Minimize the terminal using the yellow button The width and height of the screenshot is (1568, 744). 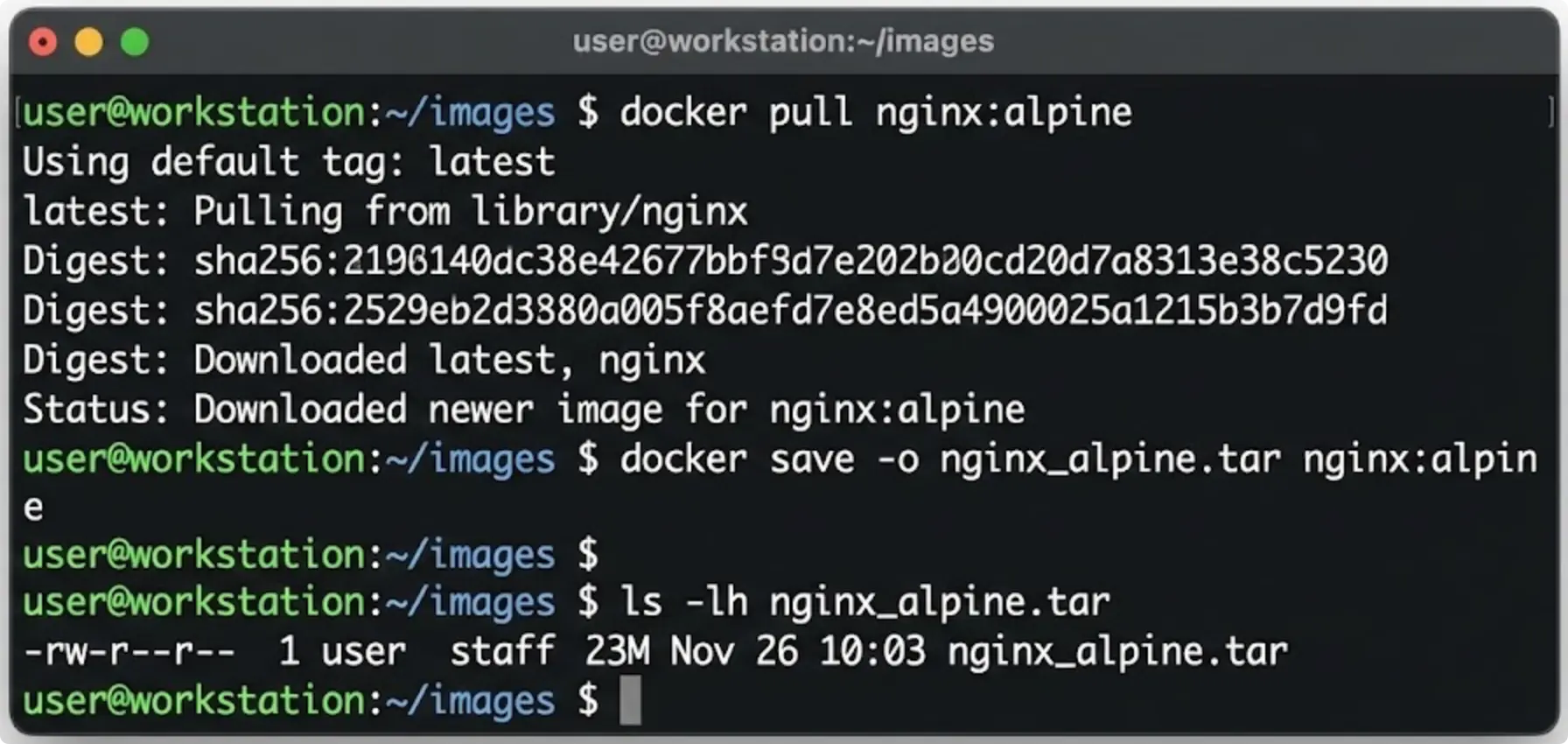click(x=88, y=42)
